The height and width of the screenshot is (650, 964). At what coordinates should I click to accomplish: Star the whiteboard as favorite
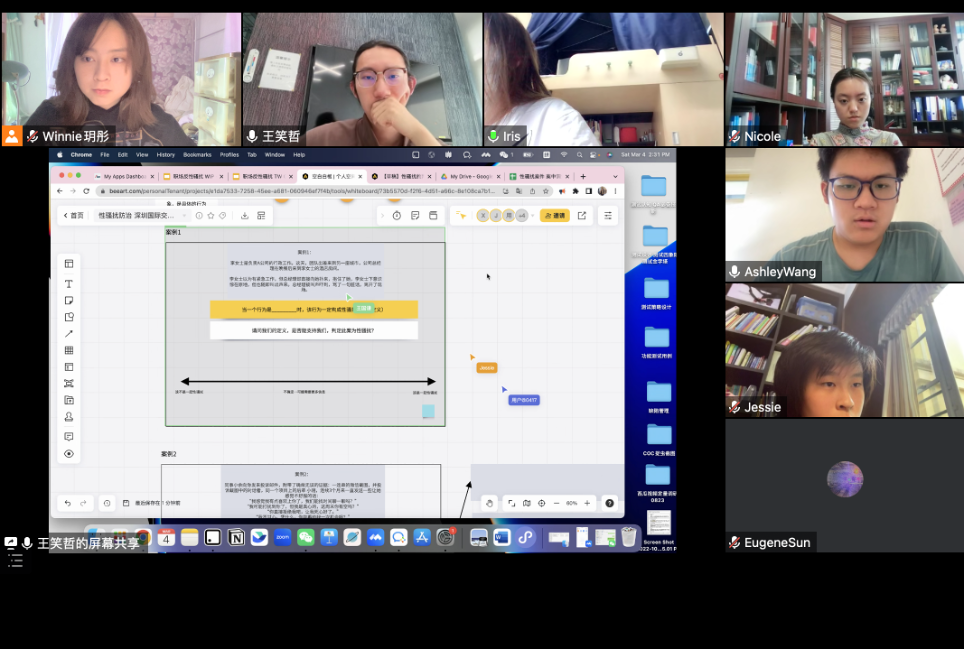tap(211, 216)
